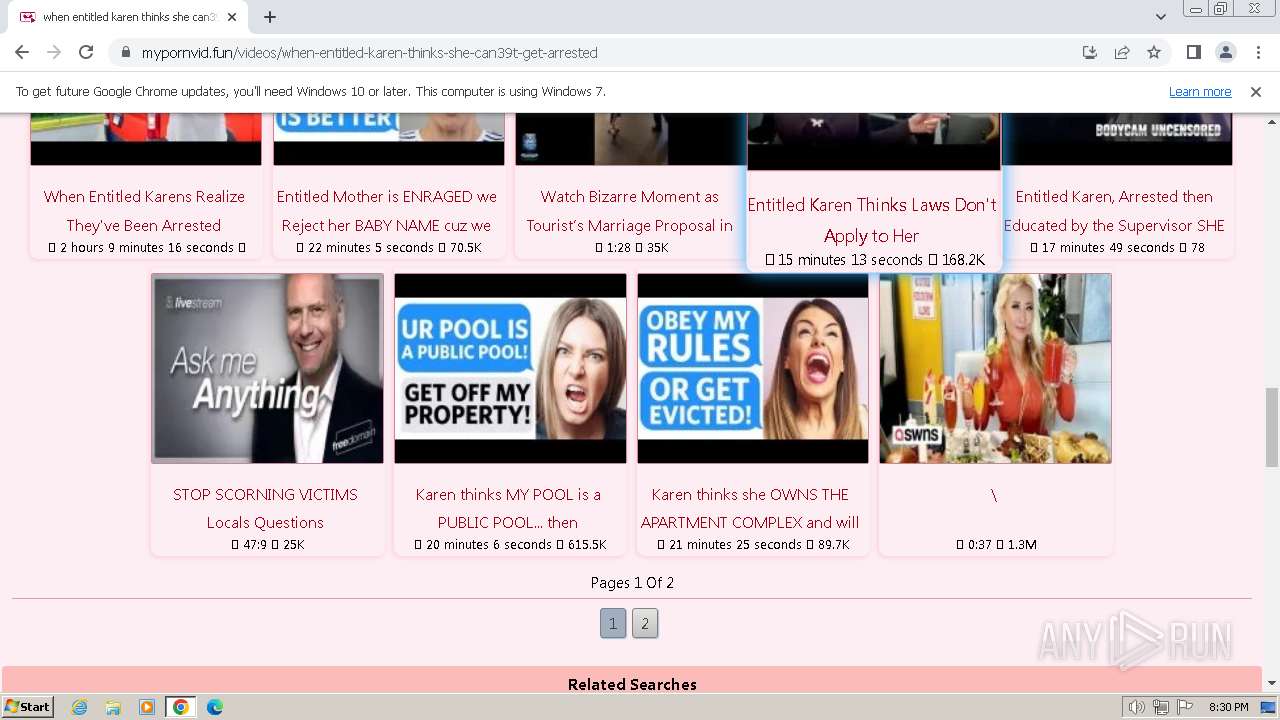The height and width of the screenshot is (720, 1280).
Task: Open the 'UR POOL IS A PUBLIC POOL' thumbnail
Action: 510,368
